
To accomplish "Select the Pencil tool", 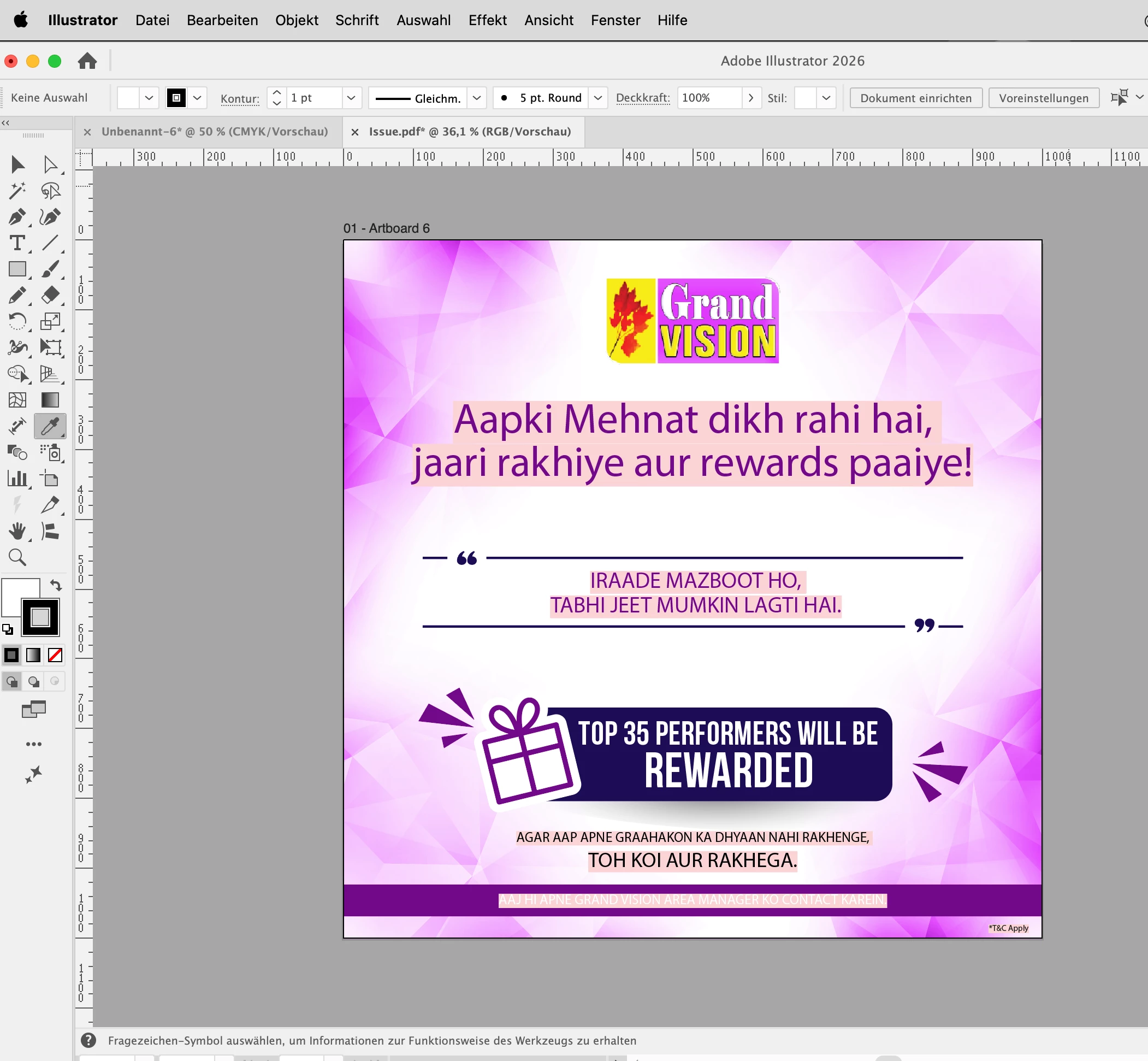I will pos(17,295).
